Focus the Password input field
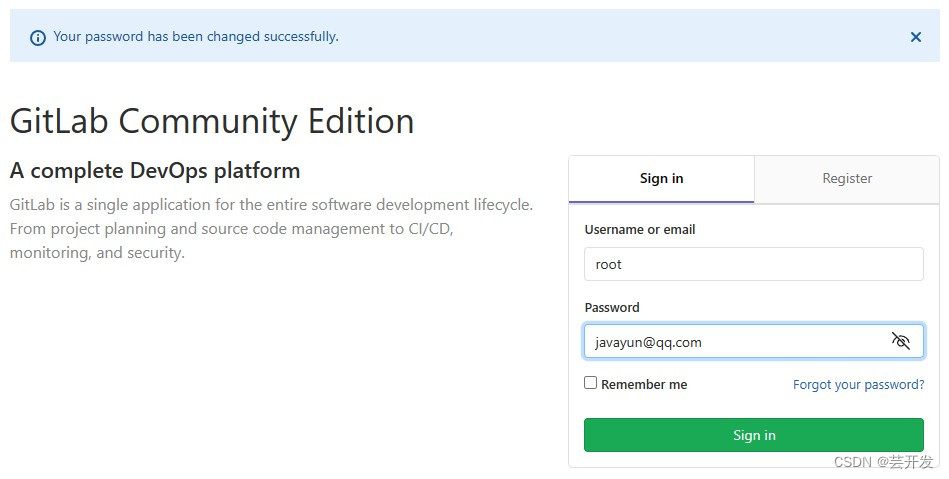Screen dimensions: 949x479 [x=754, y=342]
